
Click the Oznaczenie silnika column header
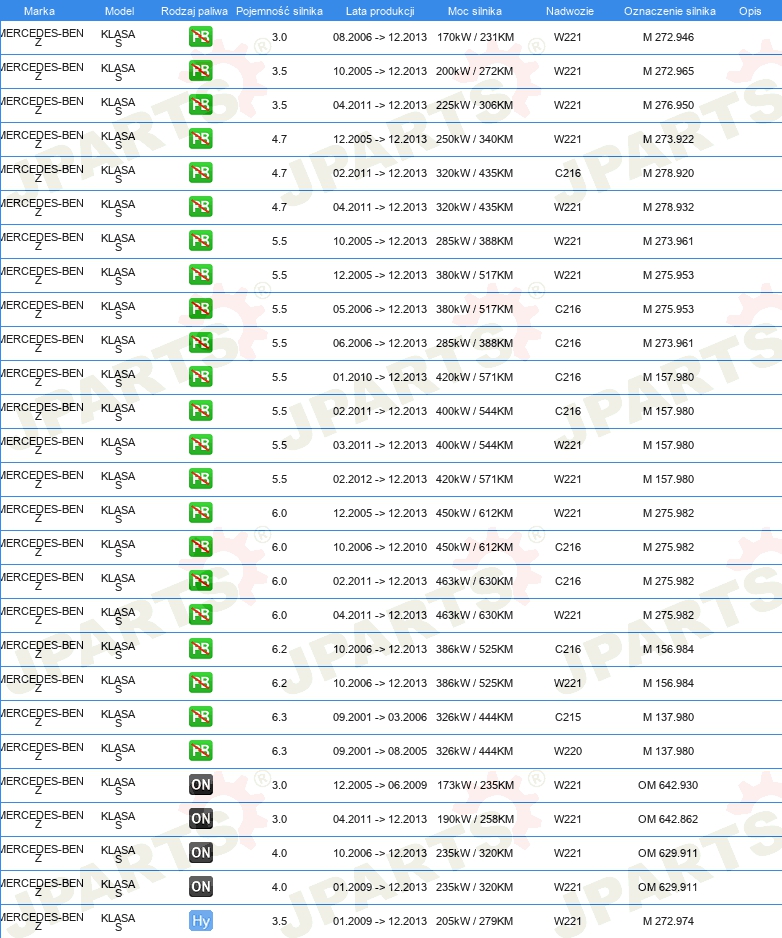(670, 11)
